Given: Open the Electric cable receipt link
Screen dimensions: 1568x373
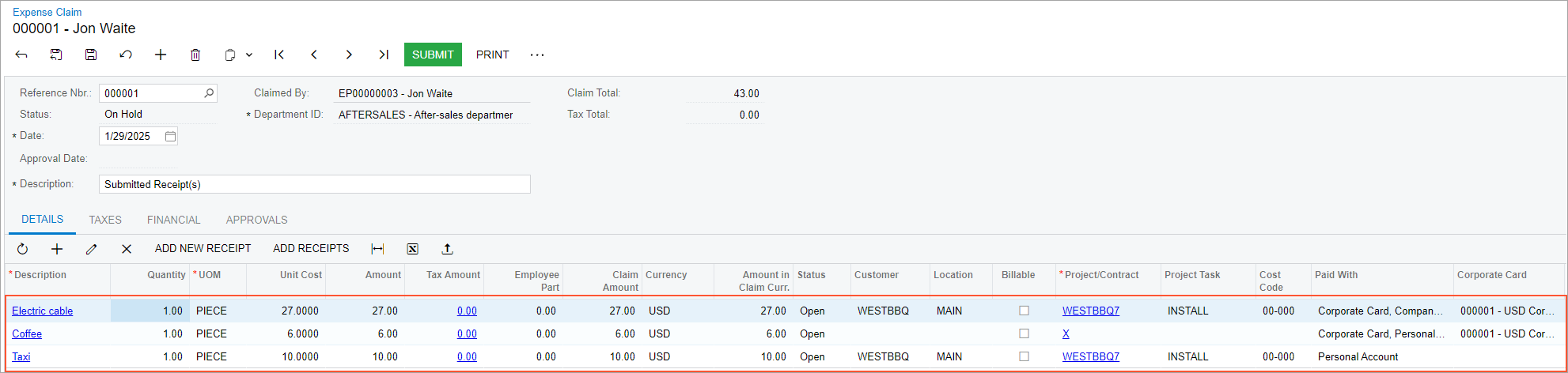Looking at the screenshot, I should point(43,311).
